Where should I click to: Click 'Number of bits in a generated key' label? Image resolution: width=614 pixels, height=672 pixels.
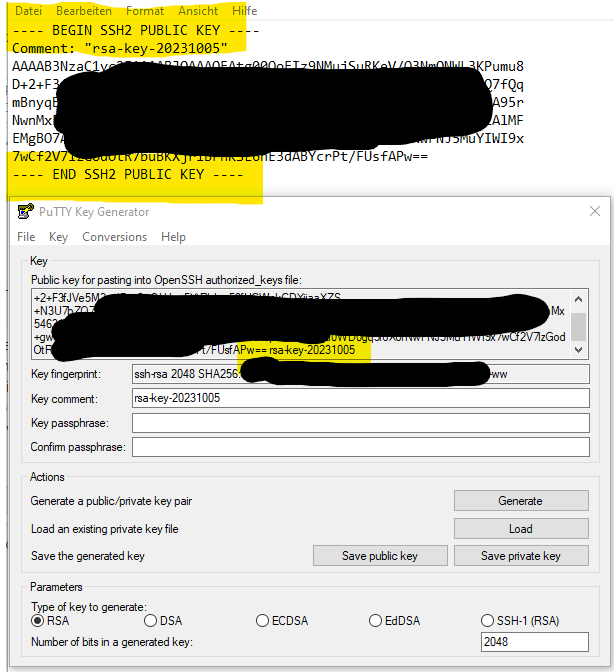coord(112,642)
